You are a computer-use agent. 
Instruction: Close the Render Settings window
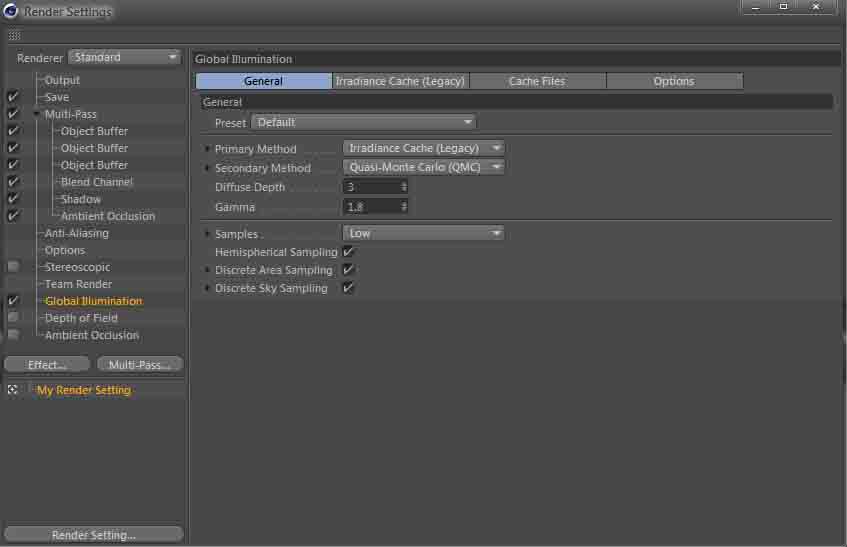point(816,7)
